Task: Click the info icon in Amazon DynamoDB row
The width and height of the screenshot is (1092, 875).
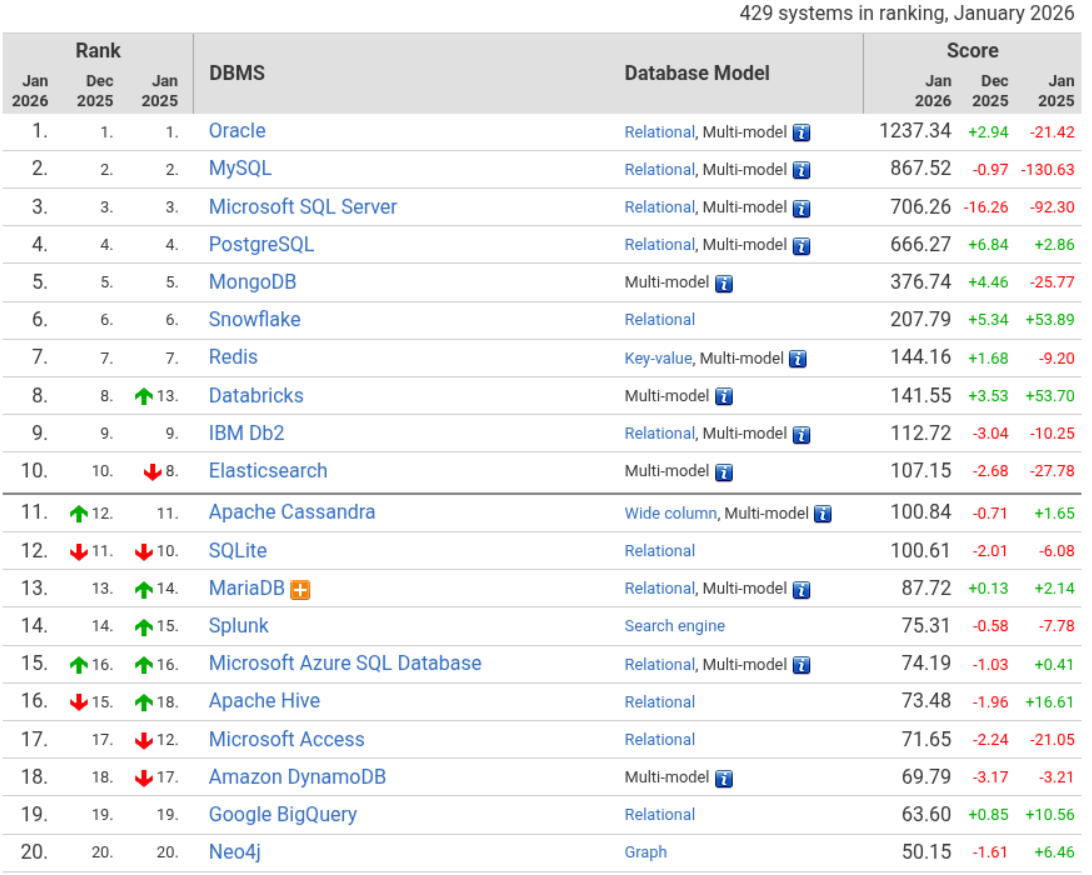Action: click(x=724, y=778)
